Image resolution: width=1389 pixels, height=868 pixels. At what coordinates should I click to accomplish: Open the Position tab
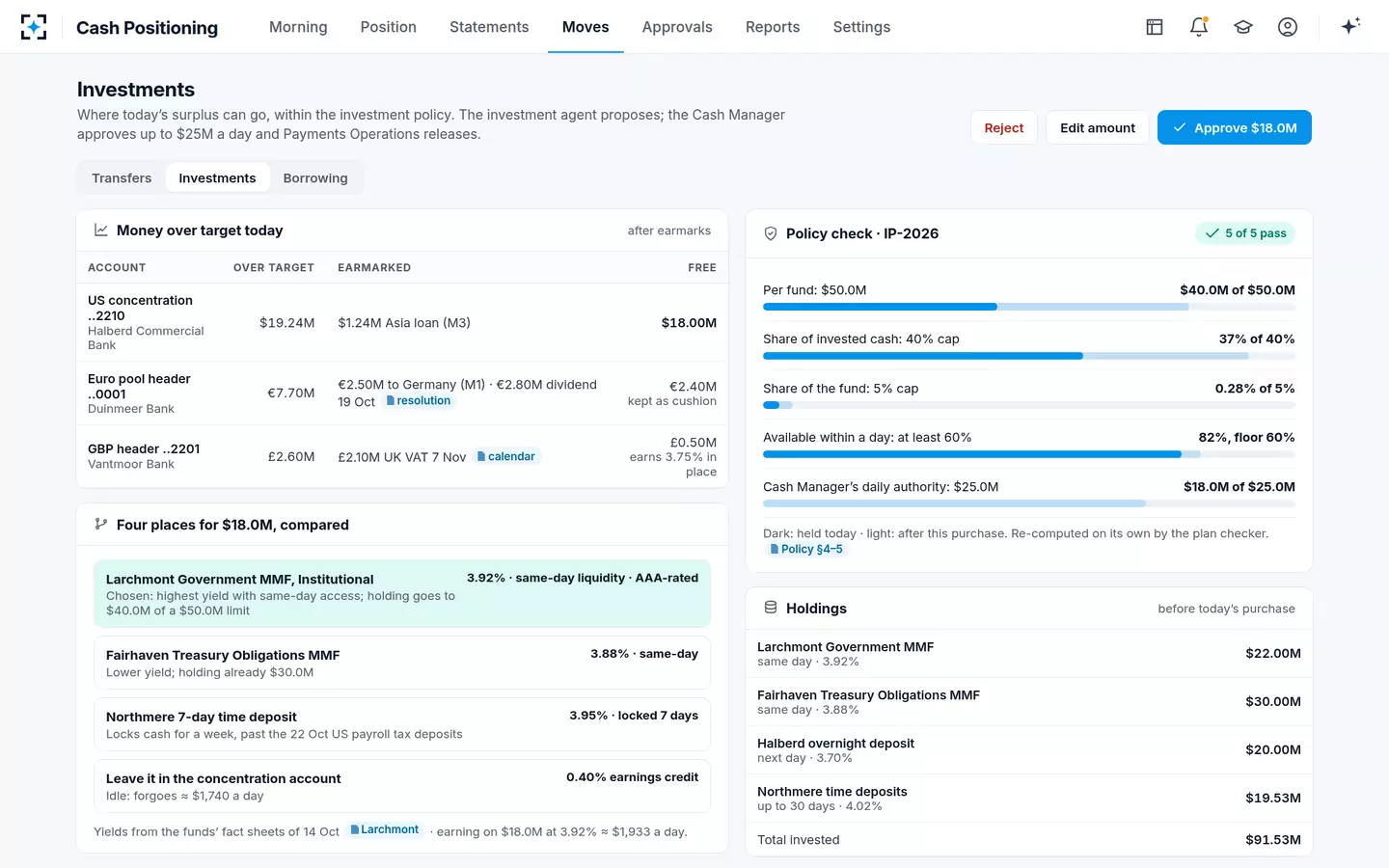(389, 27)
